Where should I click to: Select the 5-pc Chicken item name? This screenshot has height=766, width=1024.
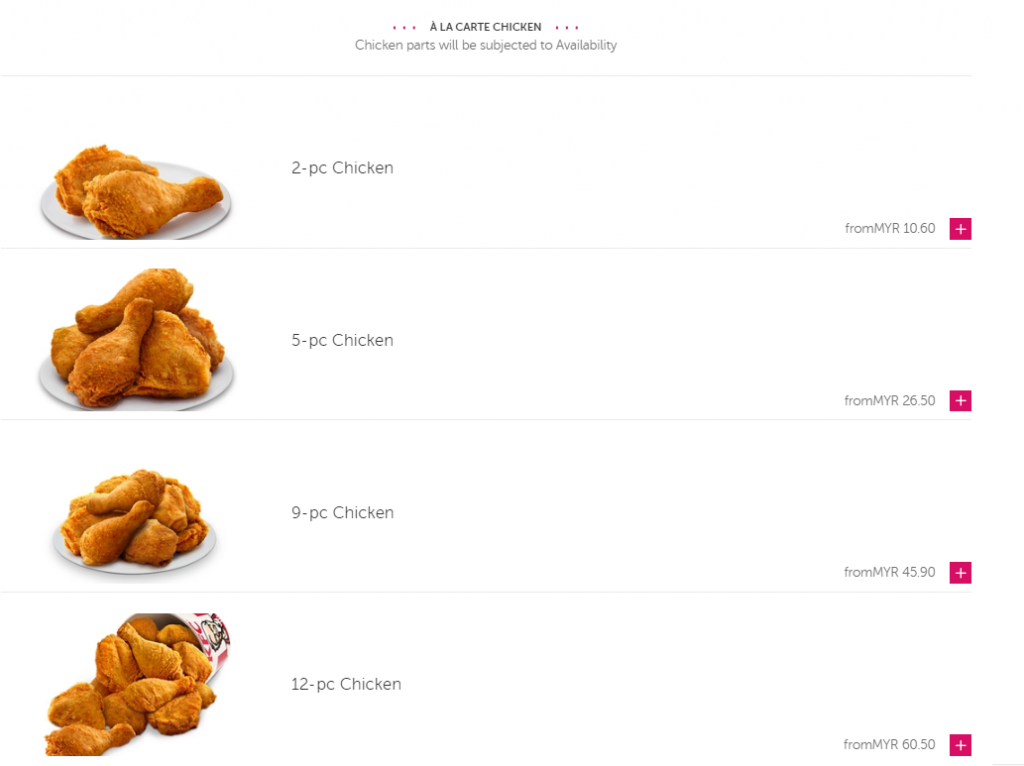342,340
